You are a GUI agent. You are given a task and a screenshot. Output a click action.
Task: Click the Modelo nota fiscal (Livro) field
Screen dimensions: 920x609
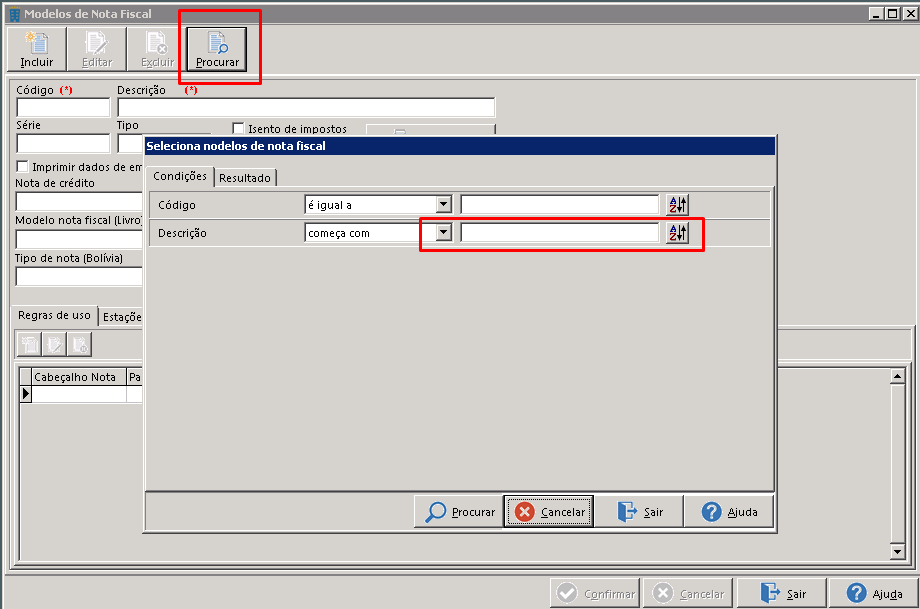(x=79, y=239)
